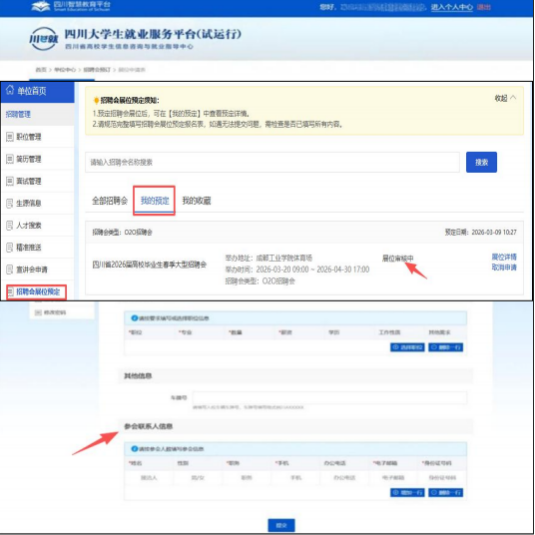Focus the 车牌号 input under 其他信息
This screenshot has height=535, width=535.
pos(330,398)
